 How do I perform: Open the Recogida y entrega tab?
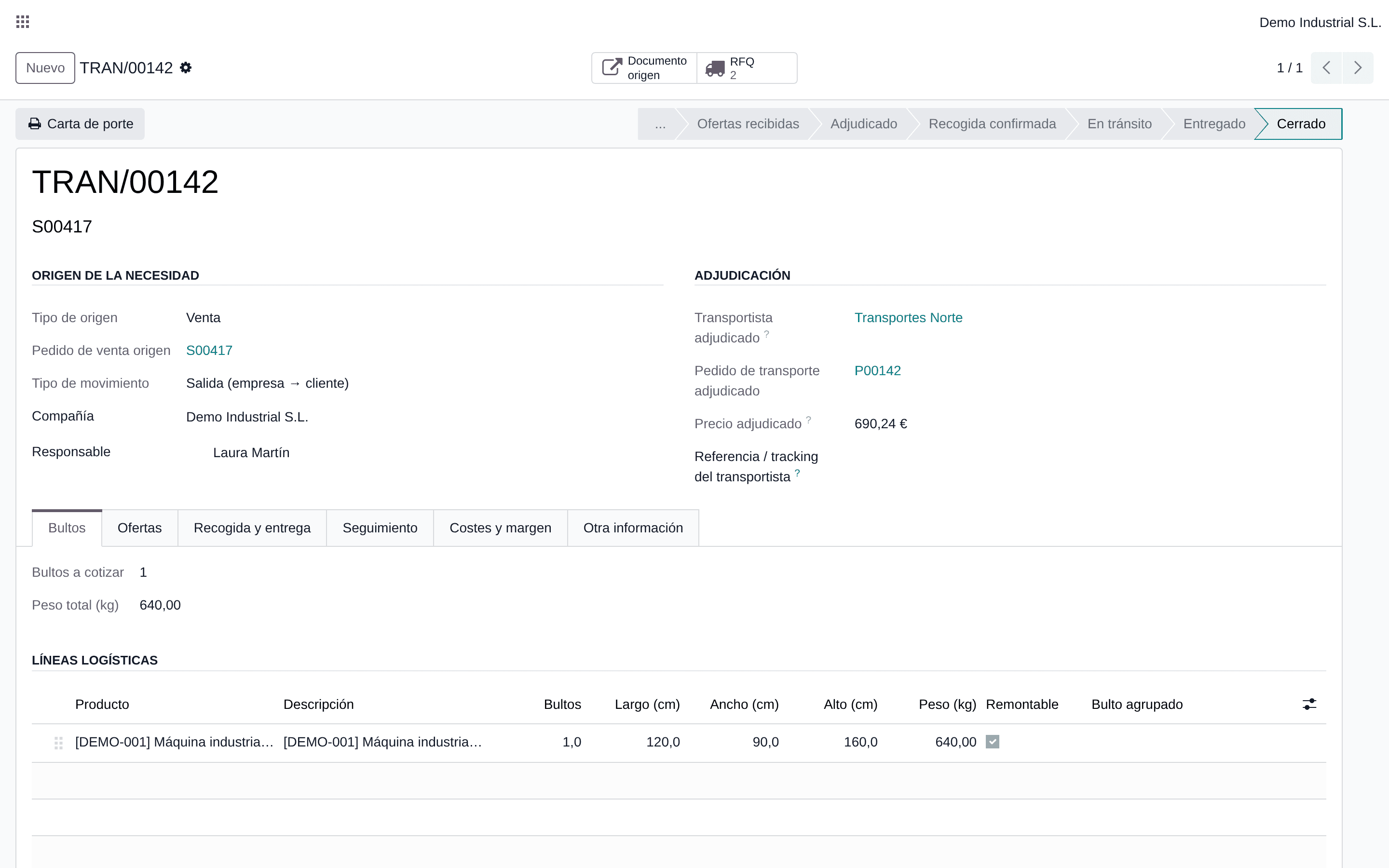[x=252, y=528]
